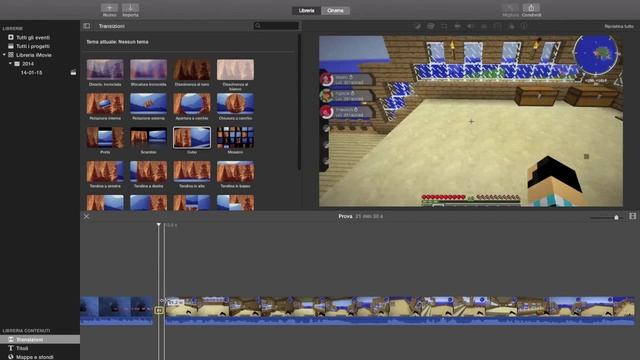
Task: Click the blue audio waveform under the second clip
Action: [400, 321]
